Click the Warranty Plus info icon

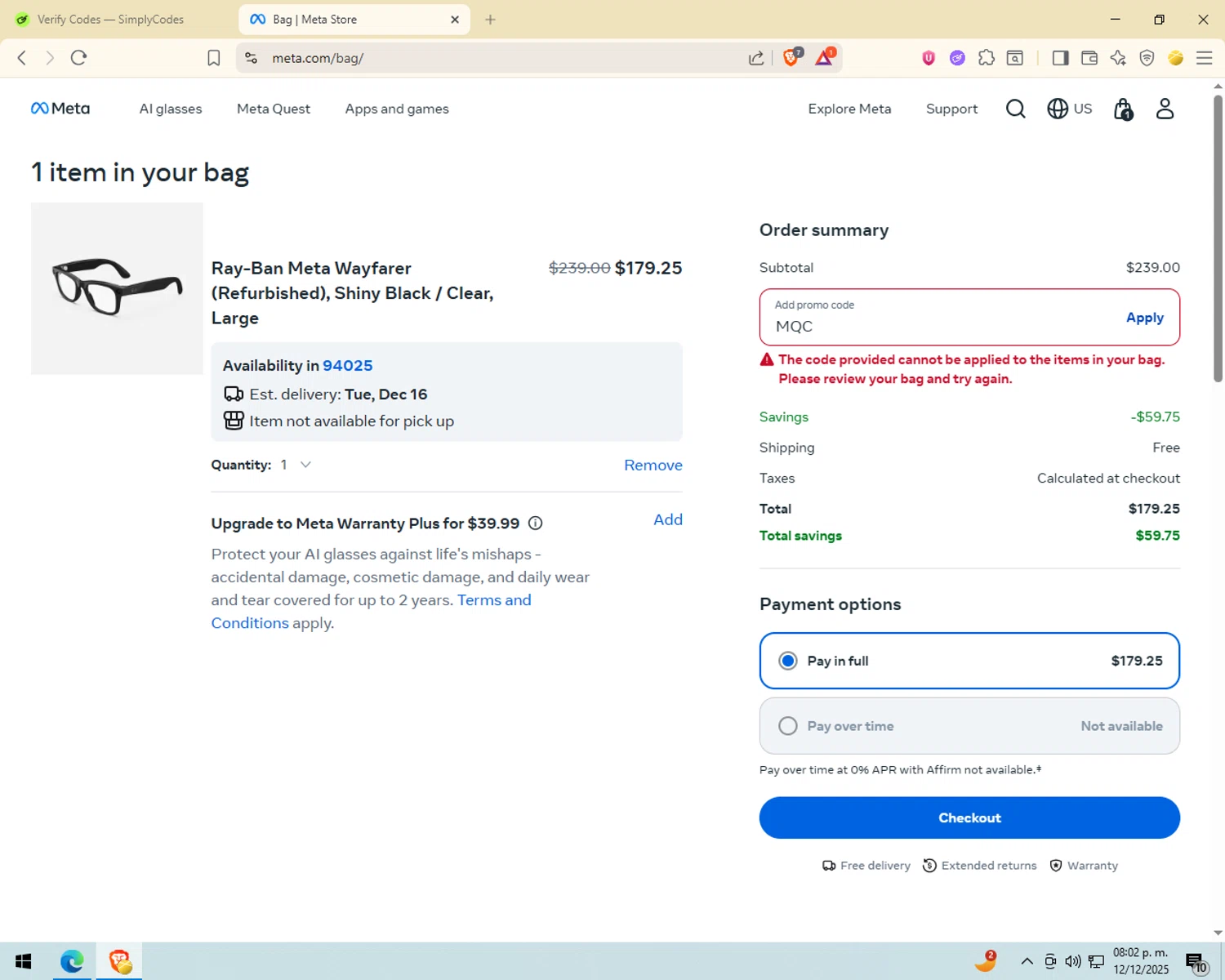[x=535, y=523]
